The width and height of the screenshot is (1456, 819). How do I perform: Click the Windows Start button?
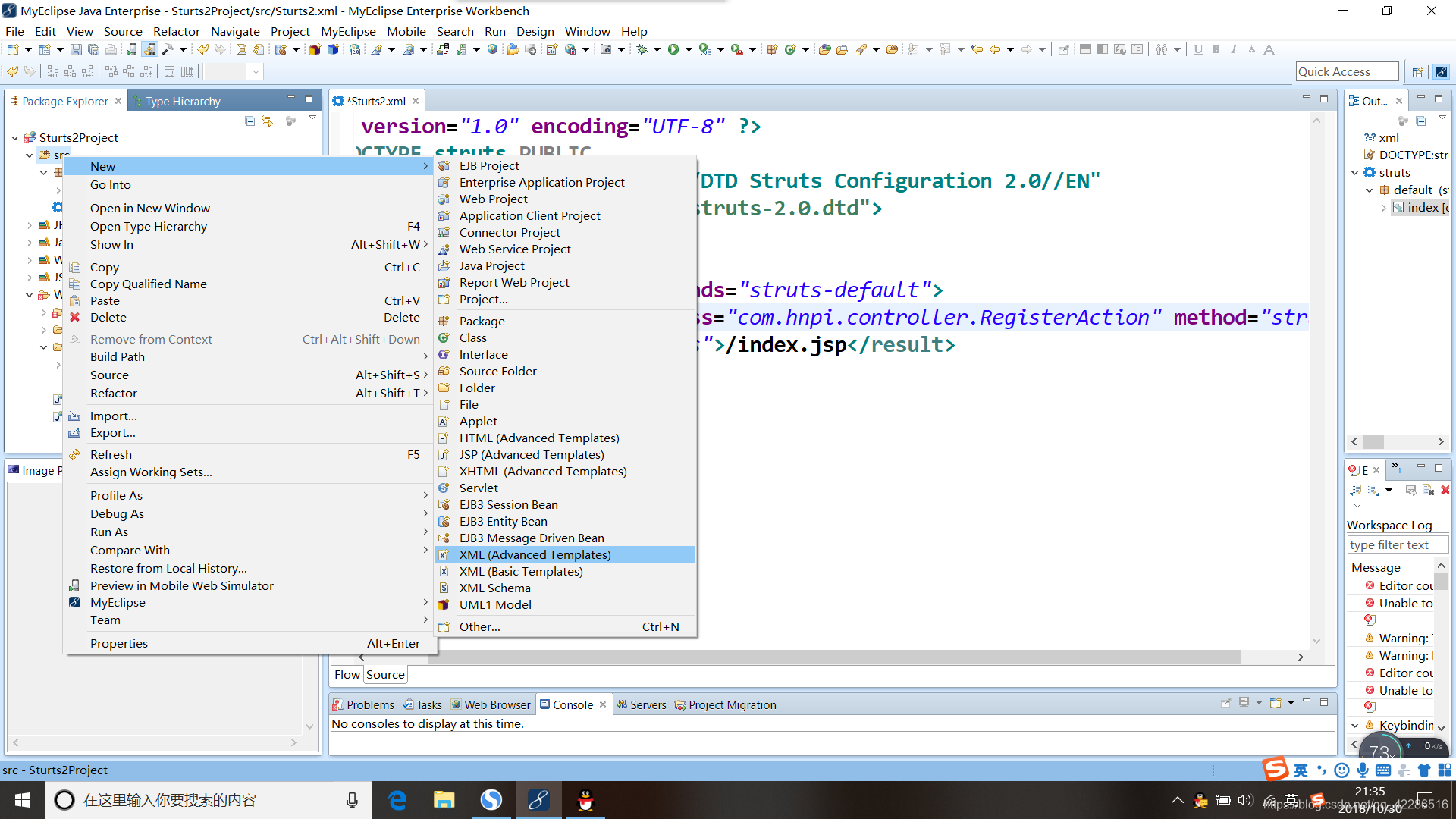point(23,800)
